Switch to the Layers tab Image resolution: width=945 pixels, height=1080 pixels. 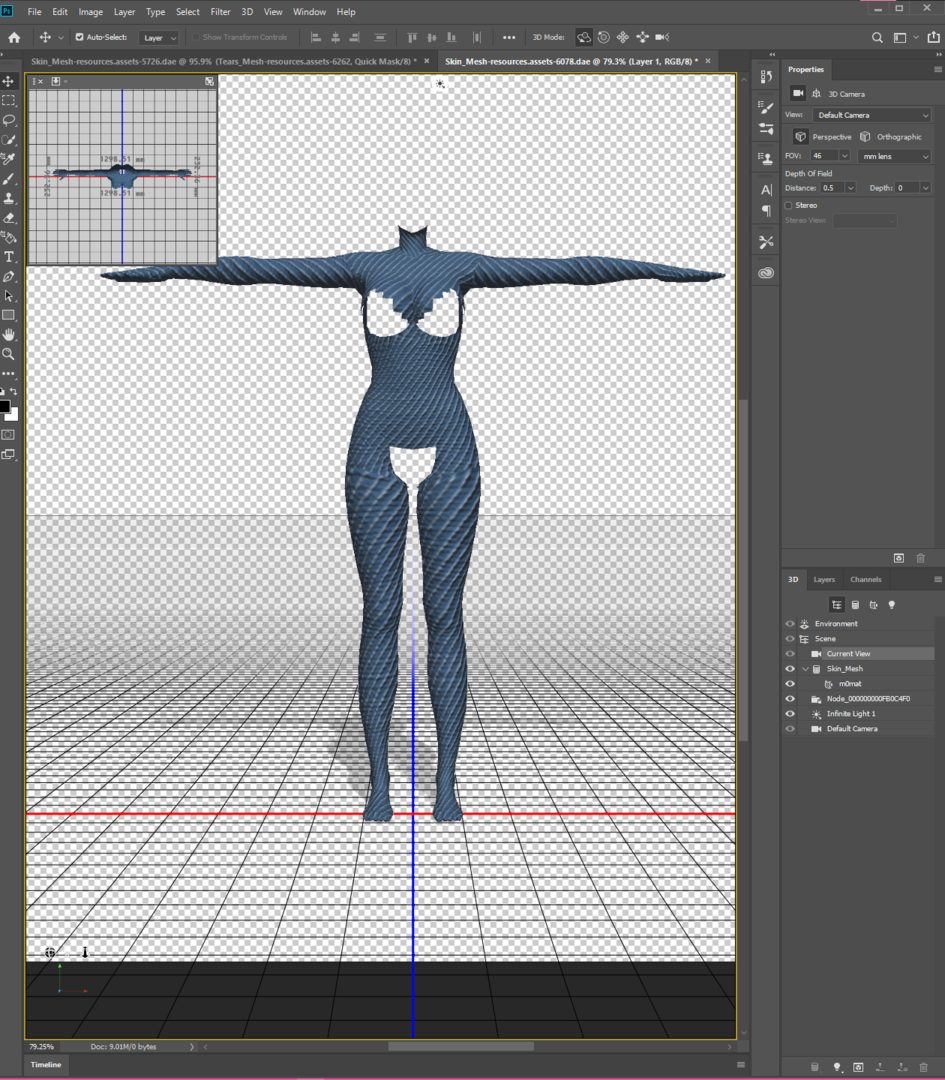pyautogui.click(x=824, y=579)
